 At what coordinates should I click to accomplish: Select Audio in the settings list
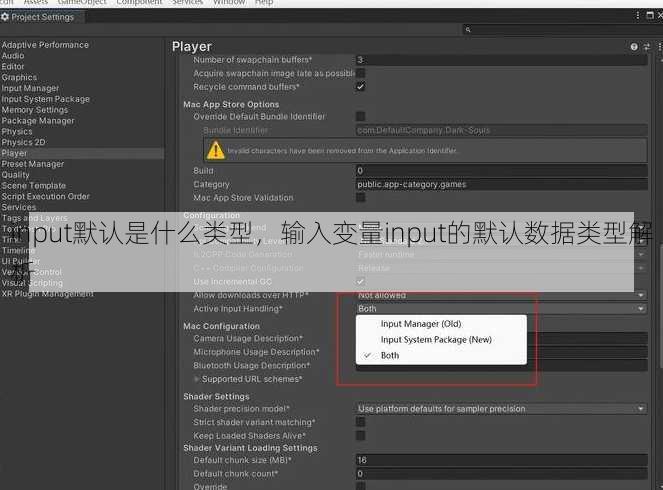pyautogui.click(x=13, y=55)
